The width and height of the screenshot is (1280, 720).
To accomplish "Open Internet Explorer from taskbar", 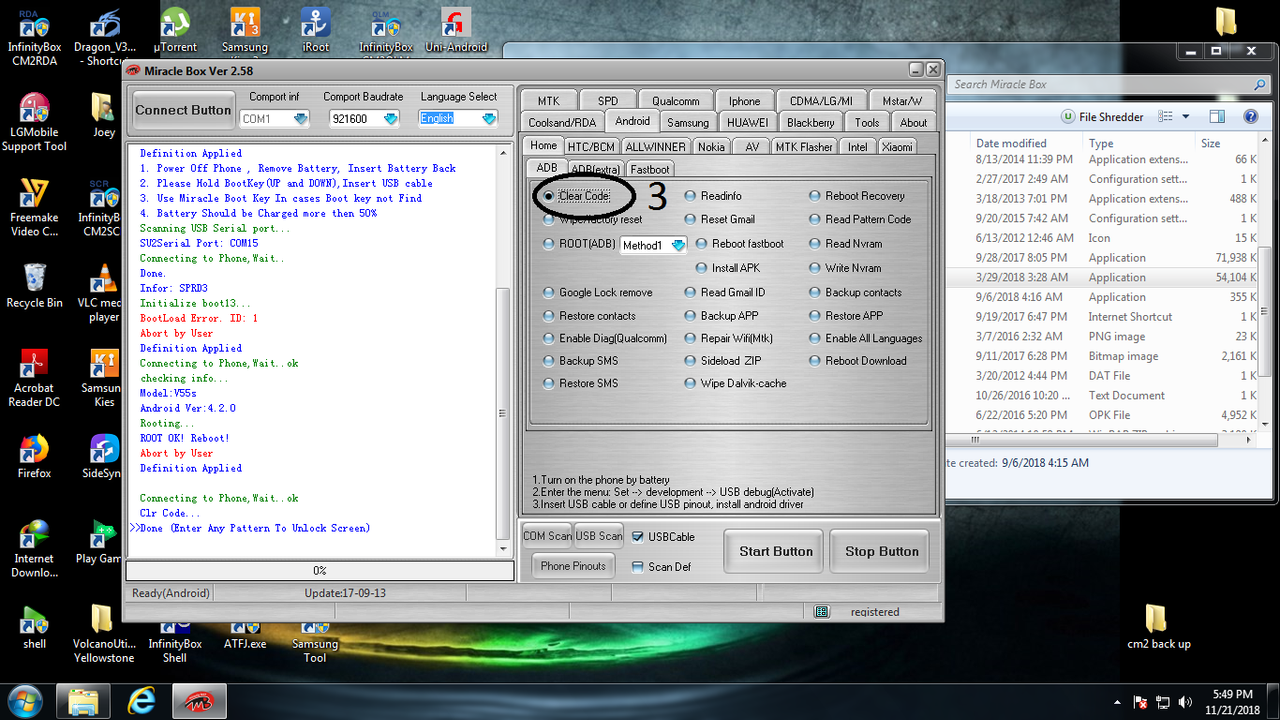I will coord(142,700).
